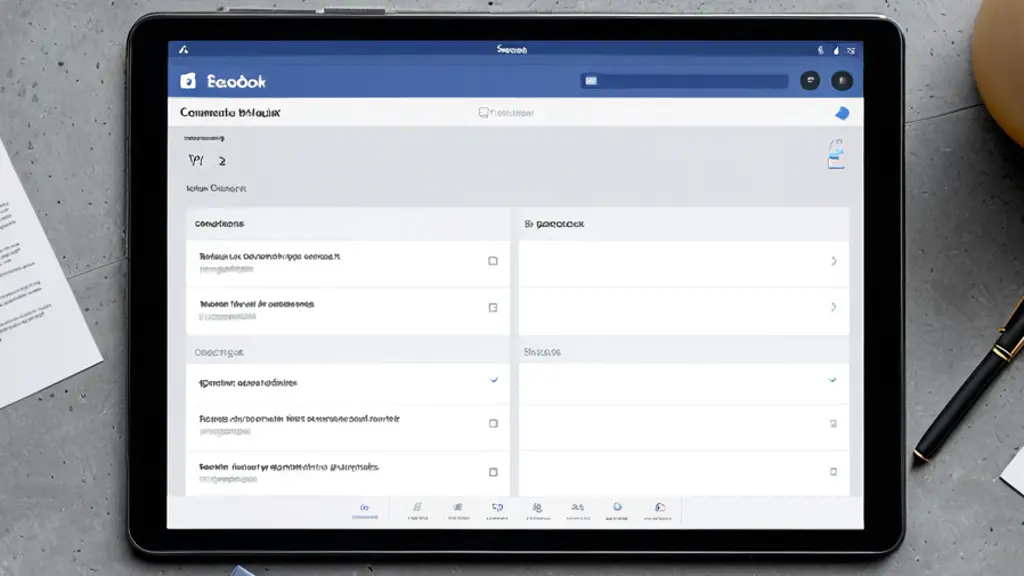Expand the chevron in the right panel's lower section
The width and height of the screenshot is (1024, 576).
click(x=833, y=379)
